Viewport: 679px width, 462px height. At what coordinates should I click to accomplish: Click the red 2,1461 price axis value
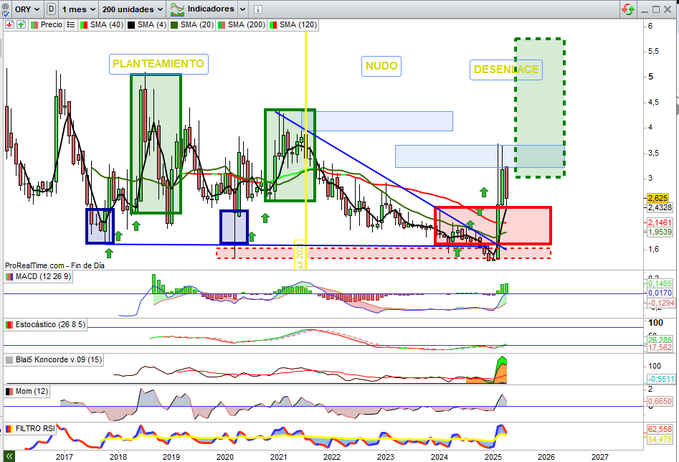tap(660, 223)
